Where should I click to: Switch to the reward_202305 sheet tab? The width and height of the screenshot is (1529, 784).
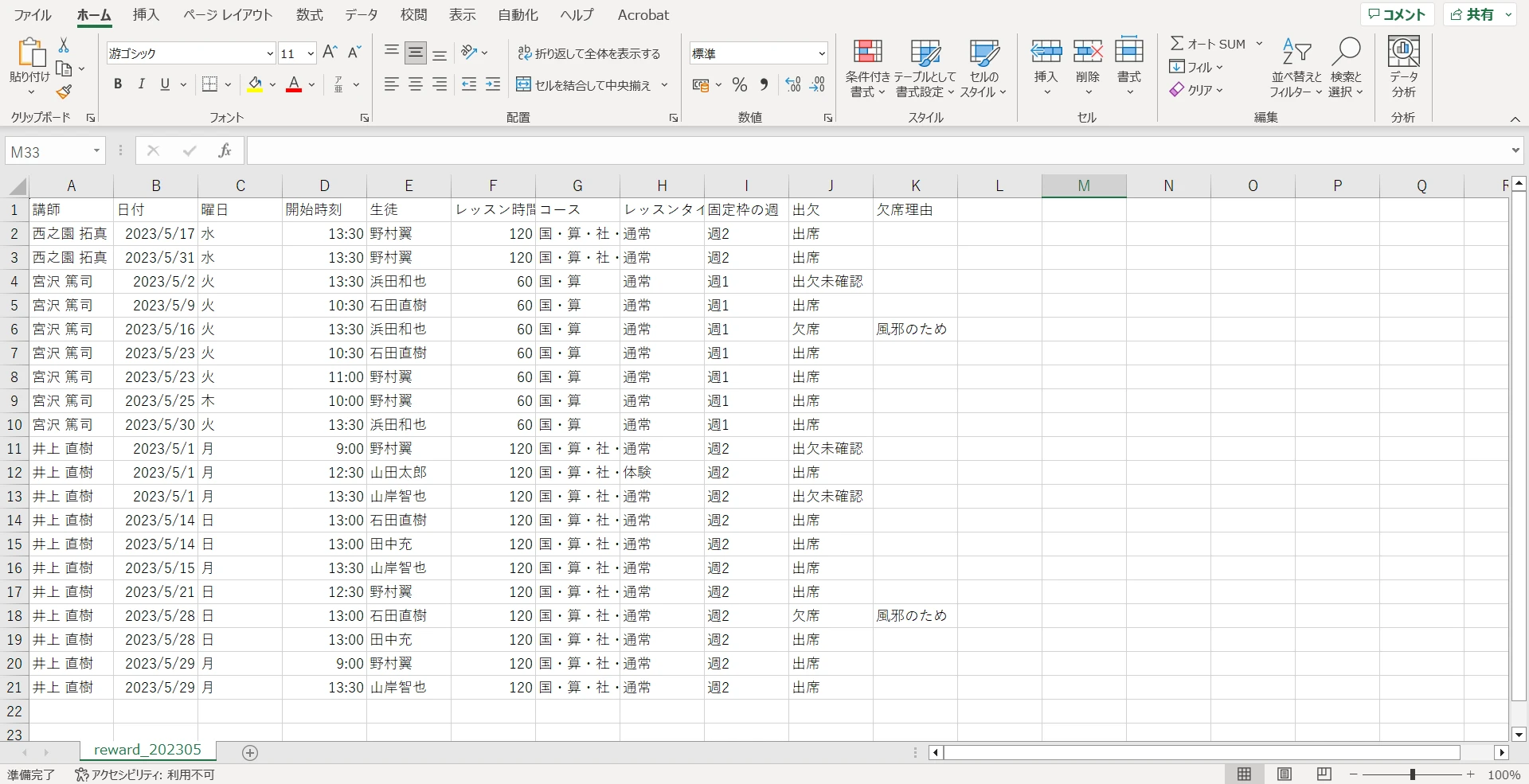(147, 750)
